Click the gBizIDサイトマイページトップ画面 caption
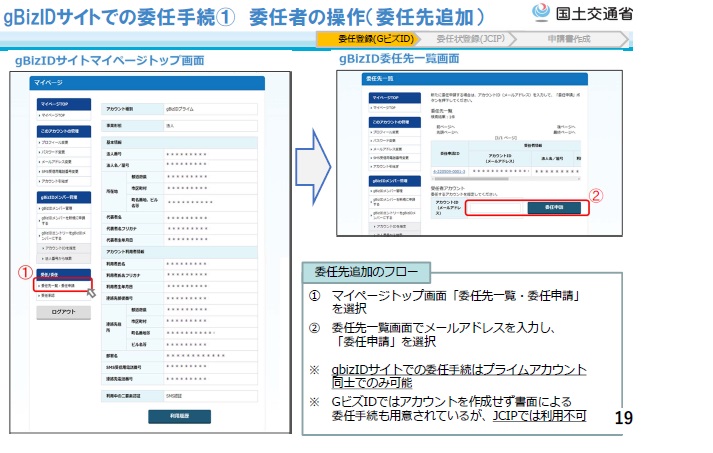 (x=109, y=60)
